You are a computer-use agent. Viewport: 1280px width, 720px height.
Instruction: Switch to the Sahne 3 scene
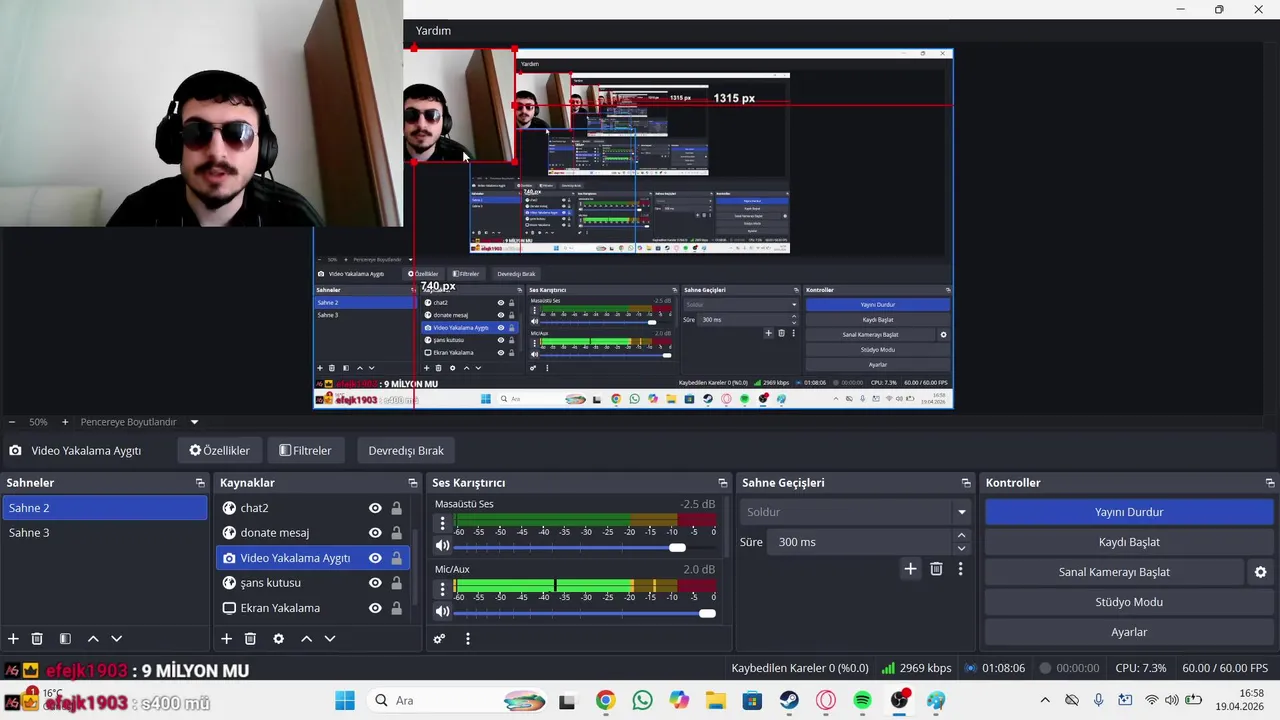tap(104, 533)
